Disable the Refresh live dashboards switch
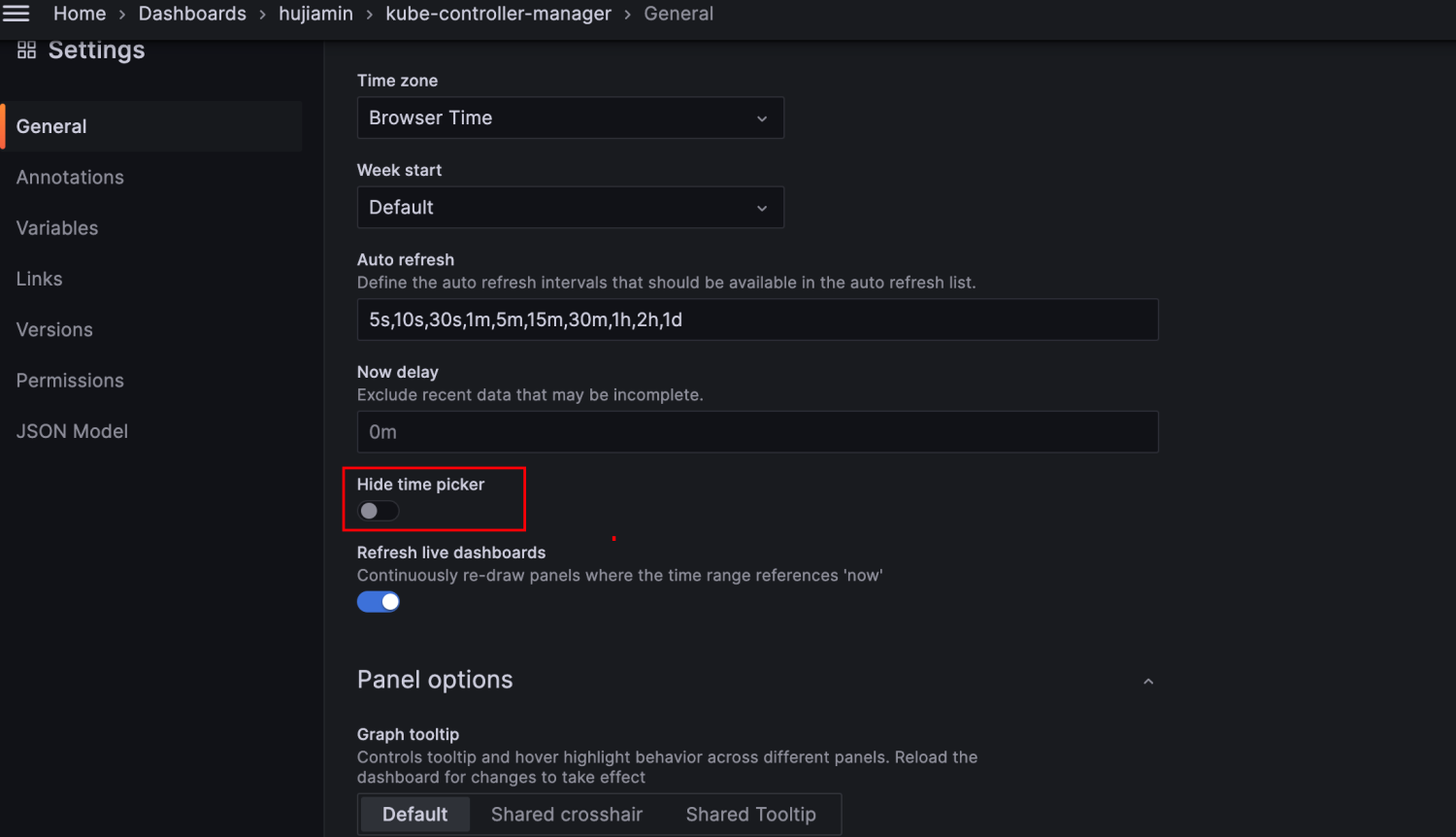The image size is (1456, 837). point(378,602)
